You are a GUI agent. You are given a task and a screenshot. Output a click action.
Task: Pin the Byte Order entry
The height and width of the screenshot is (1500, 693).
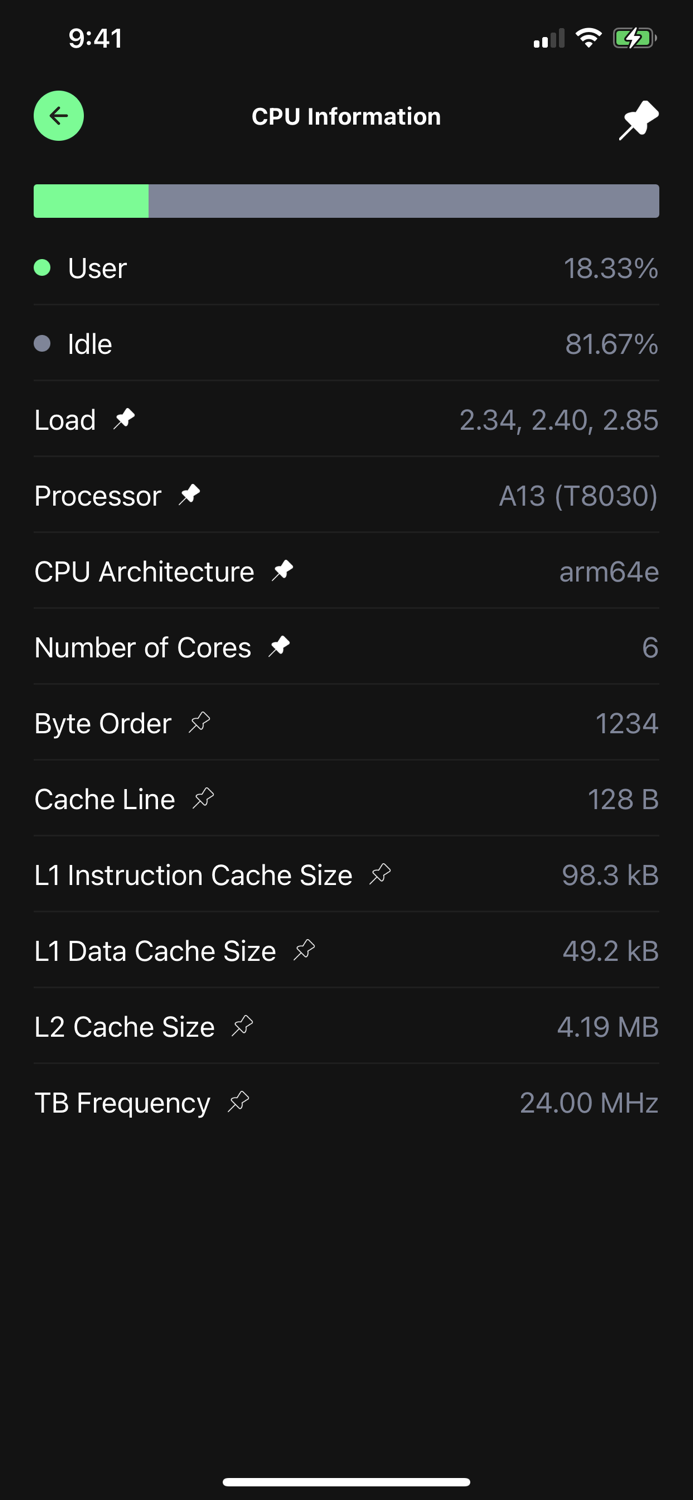click(200, 722)
